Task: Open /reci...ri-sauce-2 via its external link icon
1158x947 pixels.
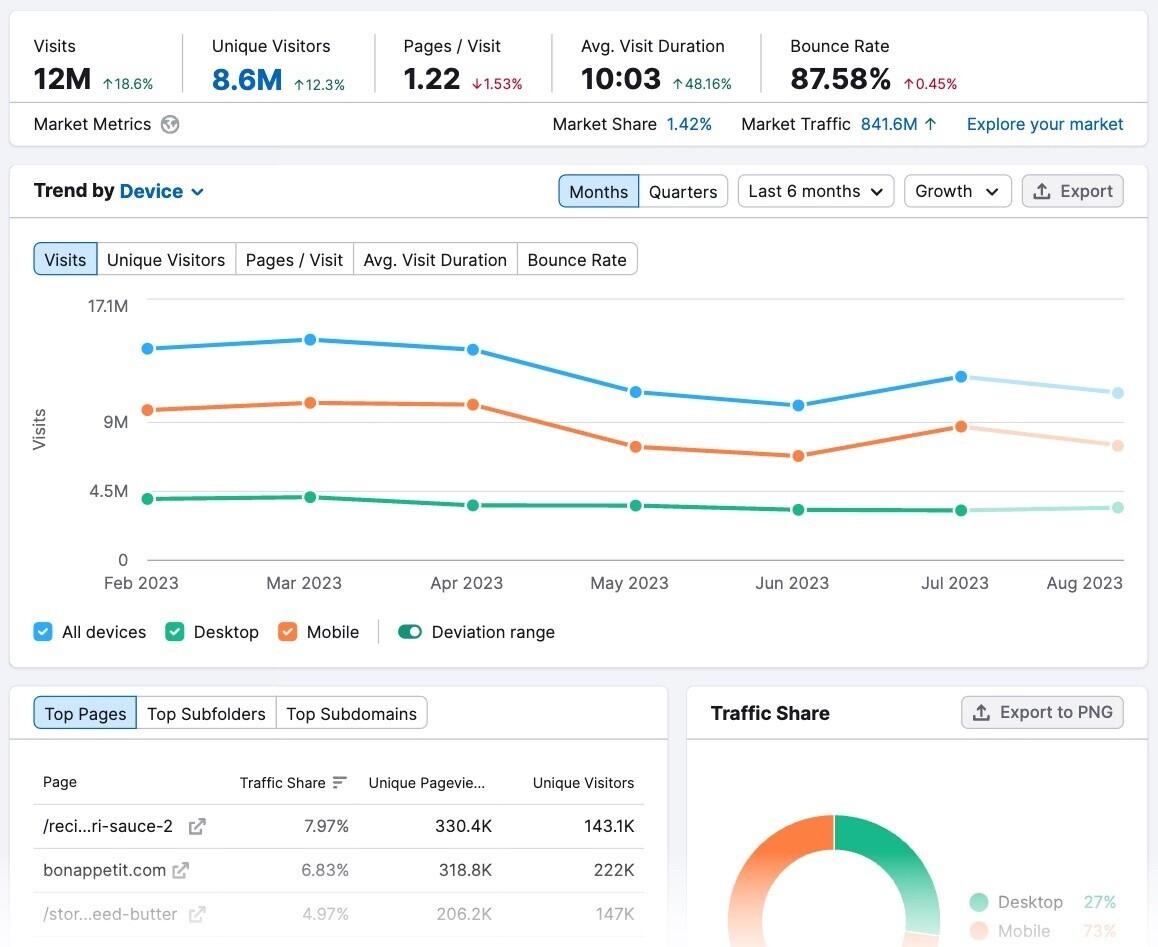Action: (196, 826)
